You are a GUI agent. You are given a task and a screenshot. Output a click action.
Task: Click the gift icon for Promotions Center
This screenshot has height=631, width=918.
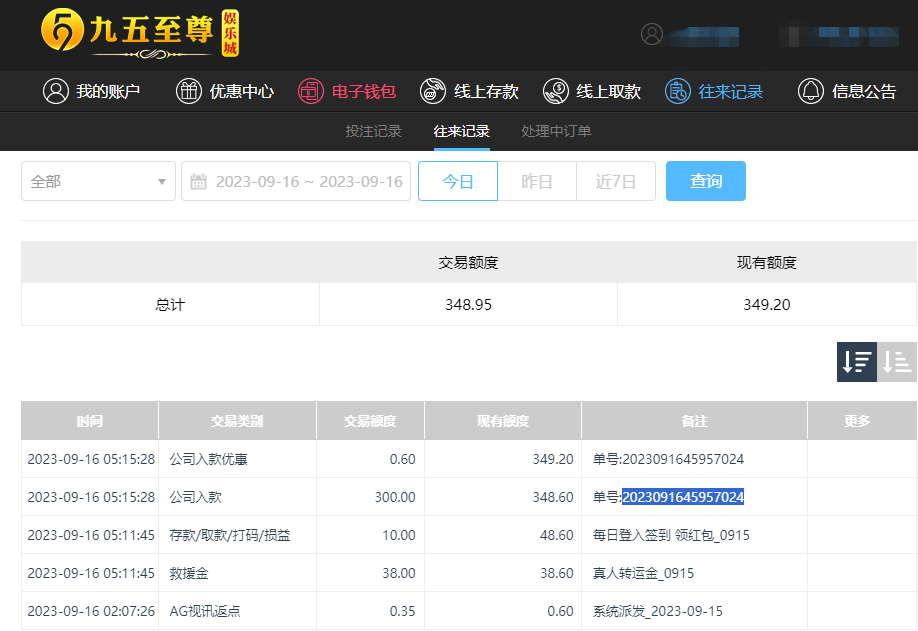(x=188, y=91)
